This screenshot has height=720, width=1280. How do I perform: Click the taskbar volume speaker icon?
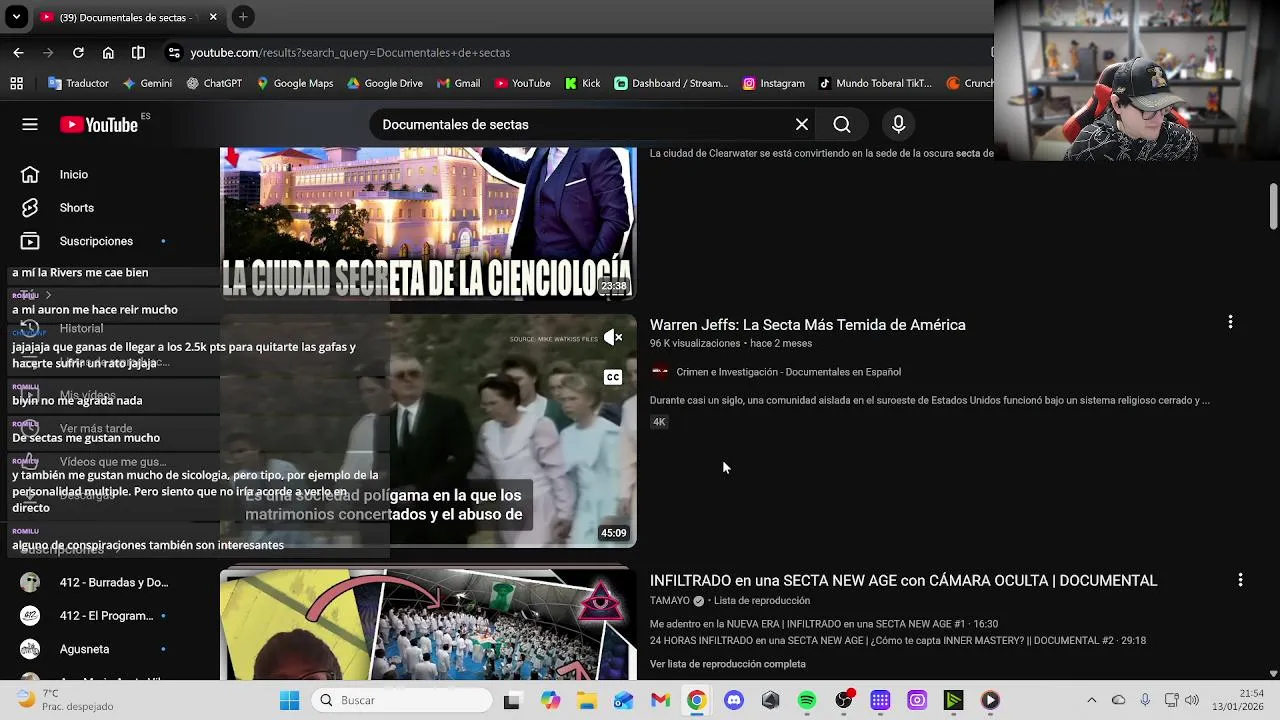[x=1192, y=700]
